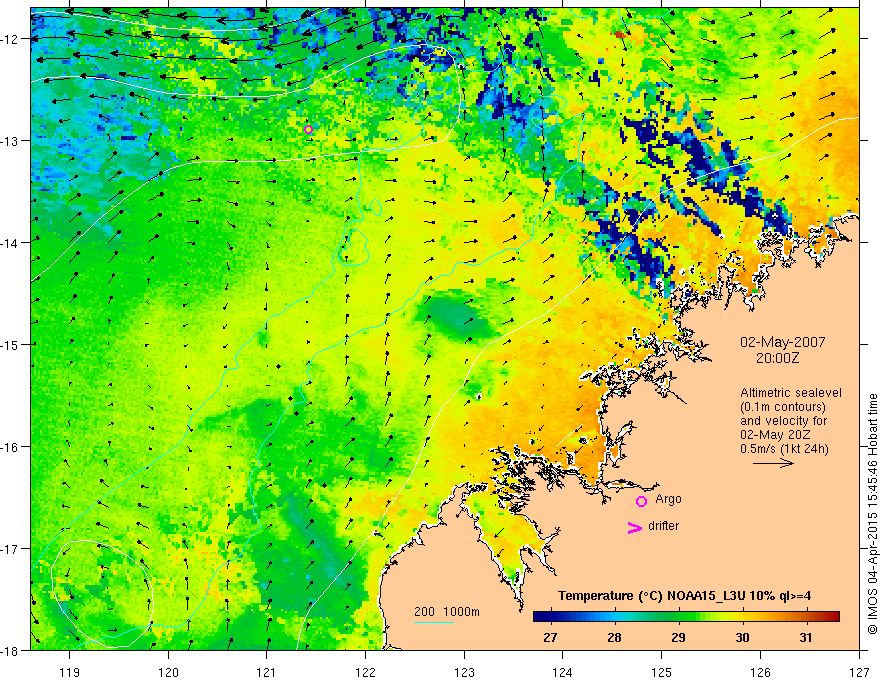
Task: Click the cool green eddy patch near 14.7°S, 123°E
Action: pyautogui.click(x=456, y=316)
